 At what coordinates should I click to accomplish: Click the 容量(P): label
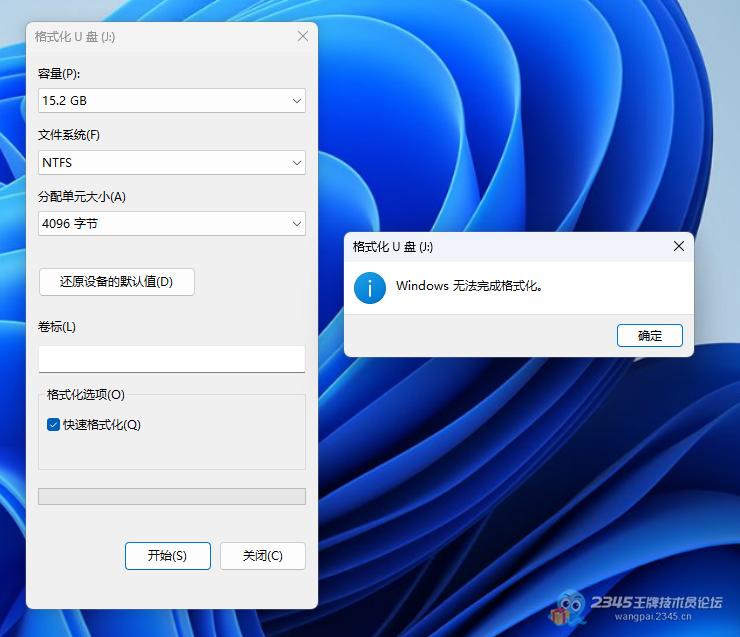pyautogui.click(x=59, y=74)
